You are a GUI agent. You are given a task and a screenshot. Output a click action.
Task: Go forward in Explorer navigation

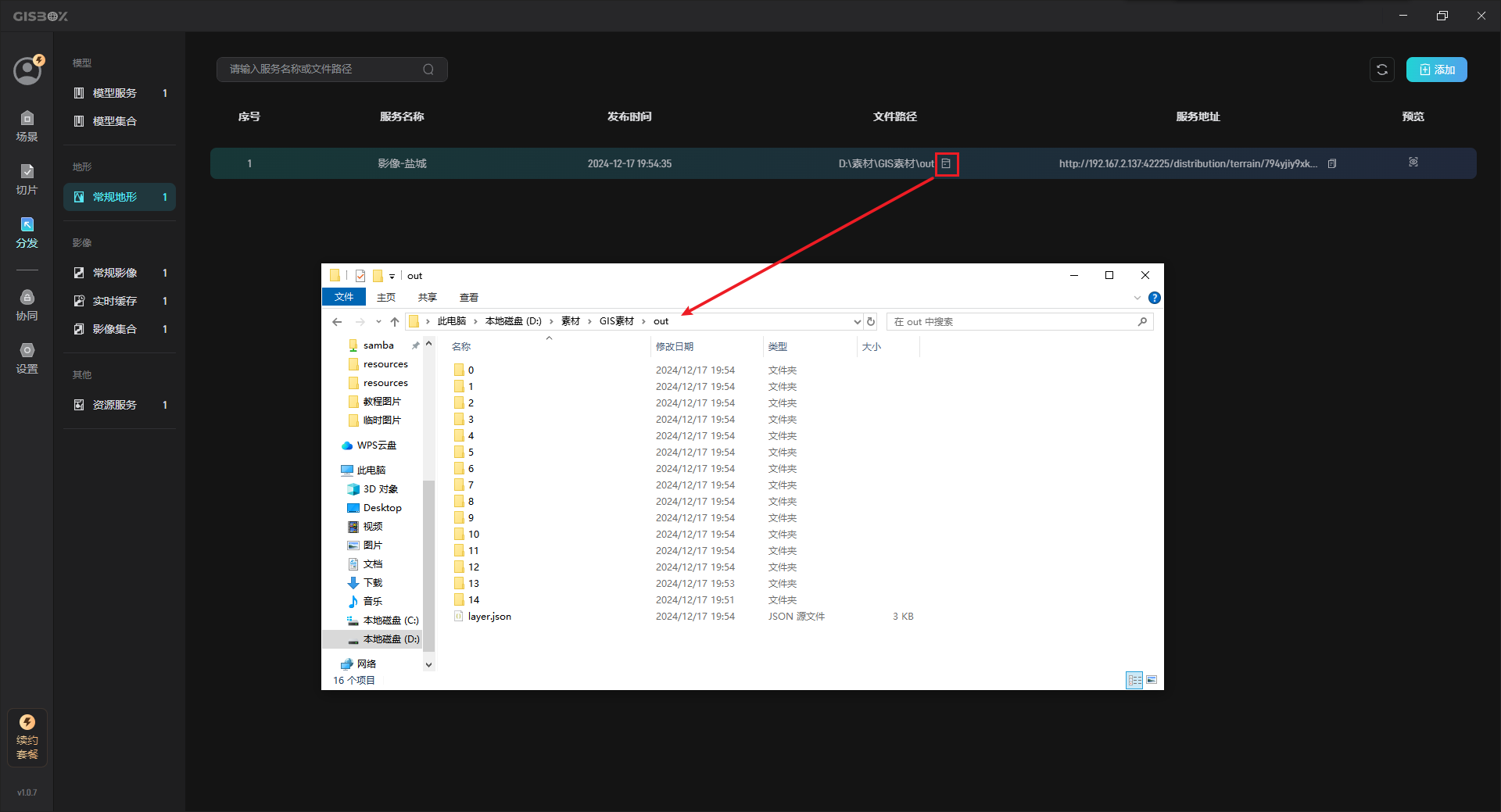coord(360,322)
